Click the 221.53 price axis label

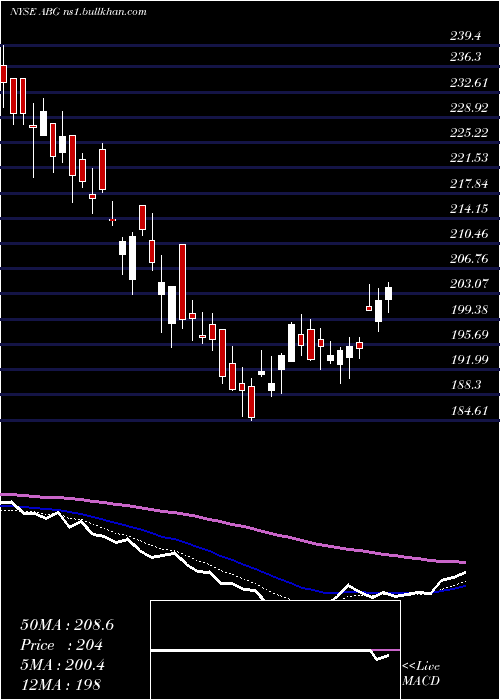(468, 157)
